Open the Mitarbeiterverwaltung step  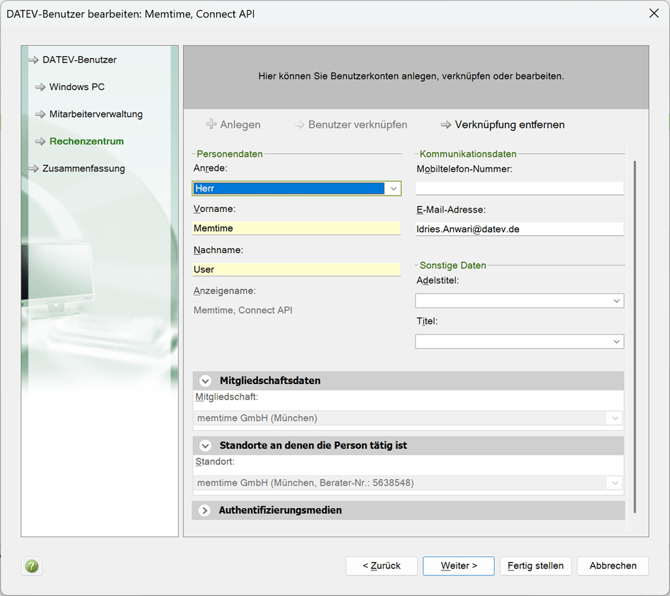pos(95,114)
